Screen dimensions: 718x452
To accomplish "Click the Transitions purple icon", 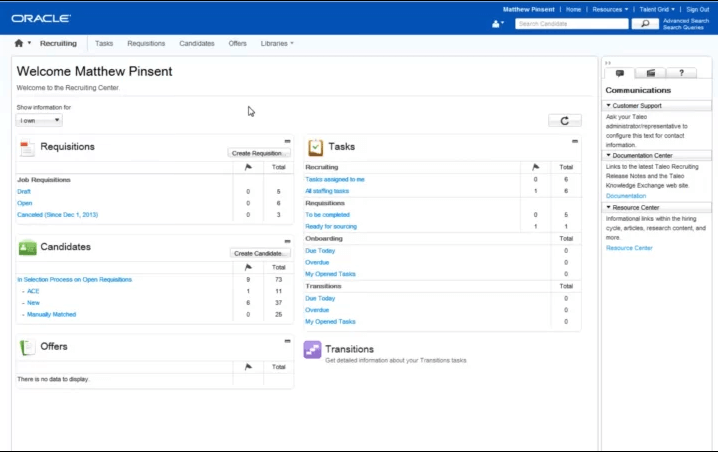I will (313, 350).
